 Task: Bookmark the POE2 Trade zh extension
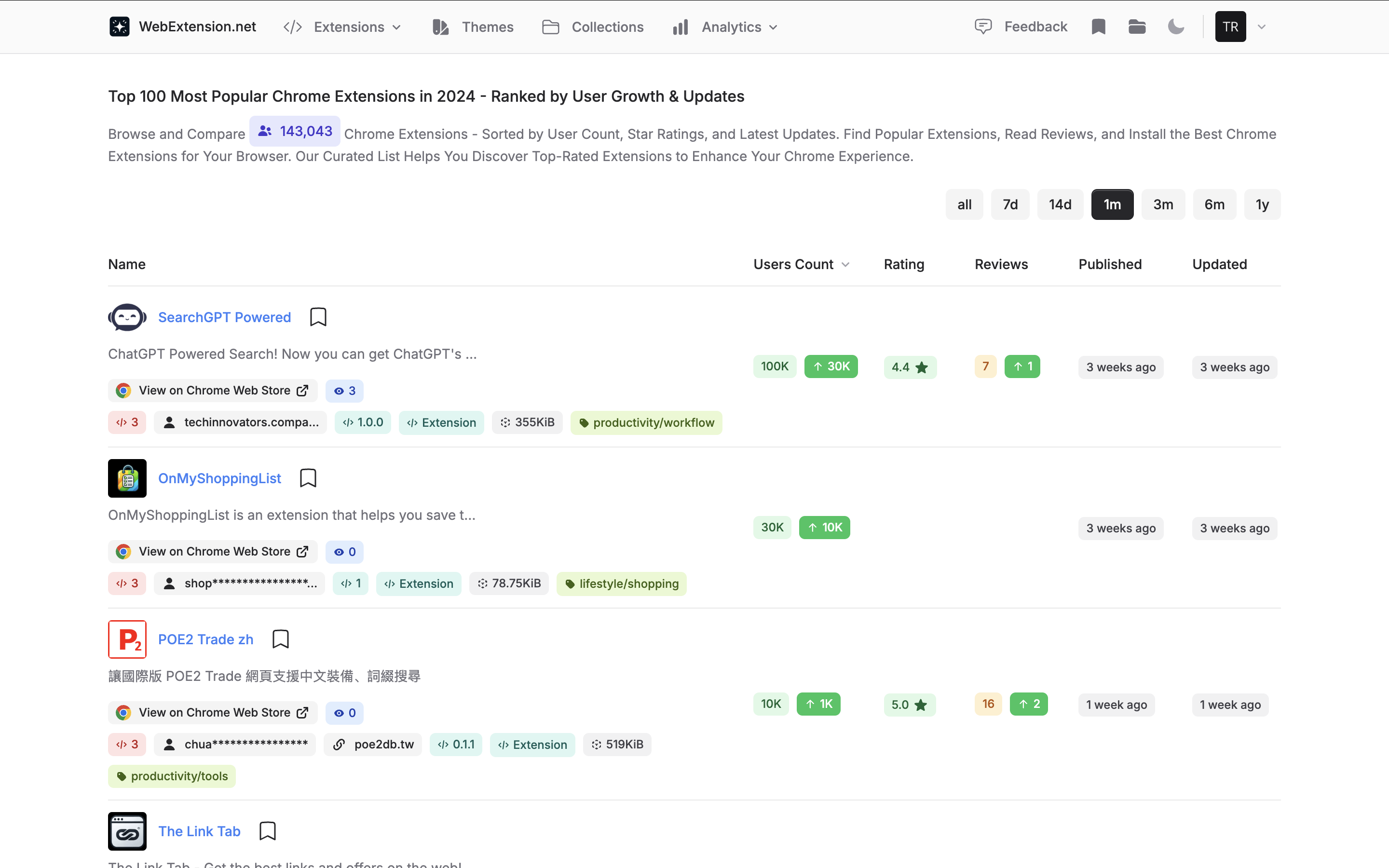[281, 639]
